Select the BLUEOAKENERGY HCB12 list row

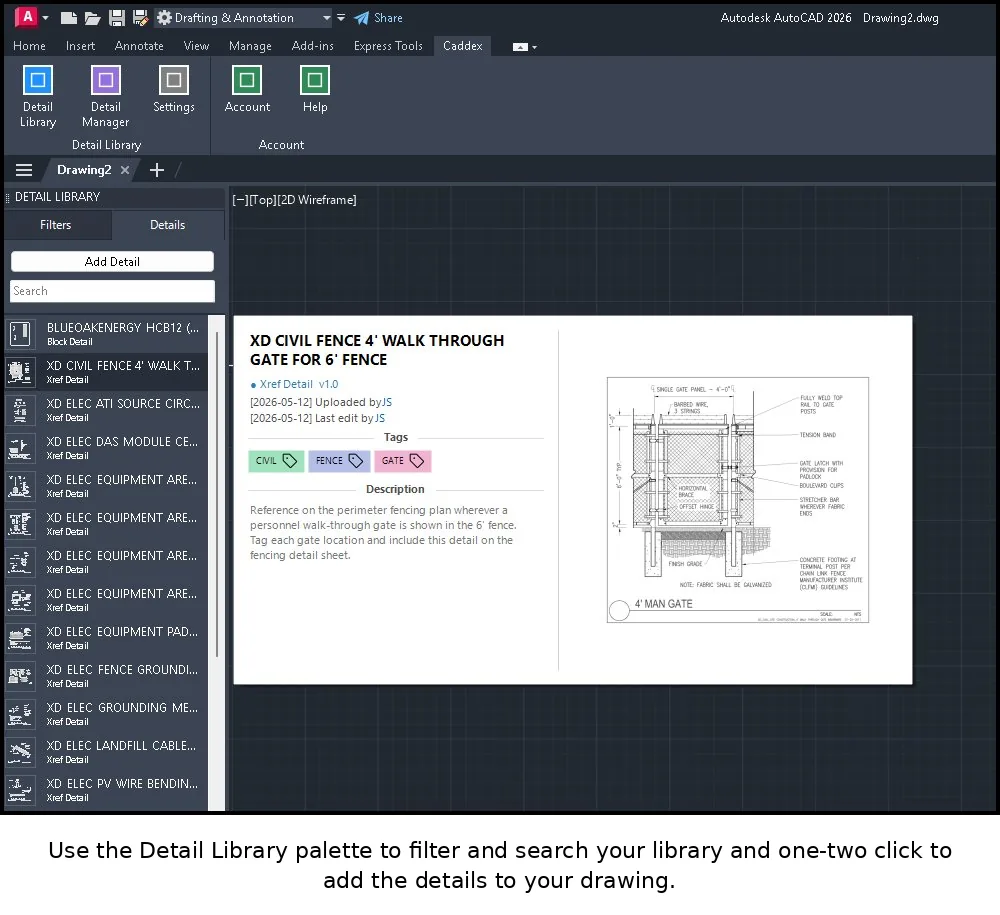pyautogui.click(x=107, y=333)
